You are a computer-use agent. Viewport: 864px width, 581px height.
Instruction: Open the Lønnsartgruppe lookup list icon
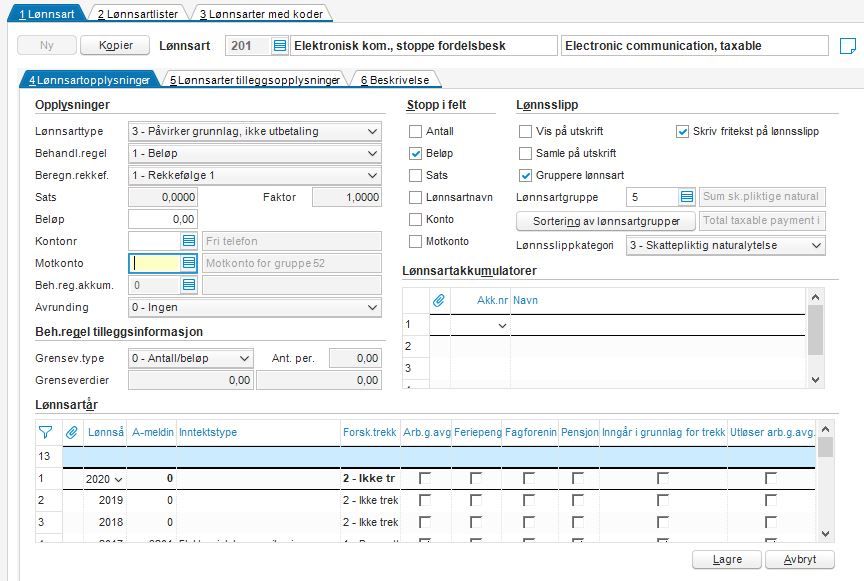[687, 197]
